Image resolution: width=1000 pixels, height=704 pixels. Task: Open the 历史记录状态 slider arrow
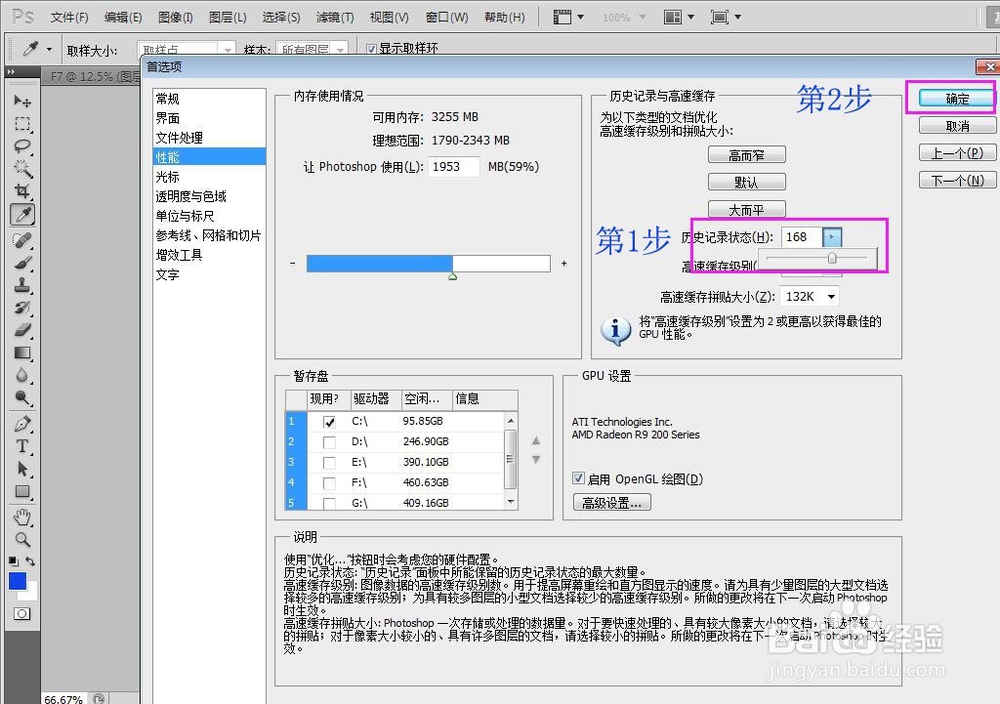(832, 237)
